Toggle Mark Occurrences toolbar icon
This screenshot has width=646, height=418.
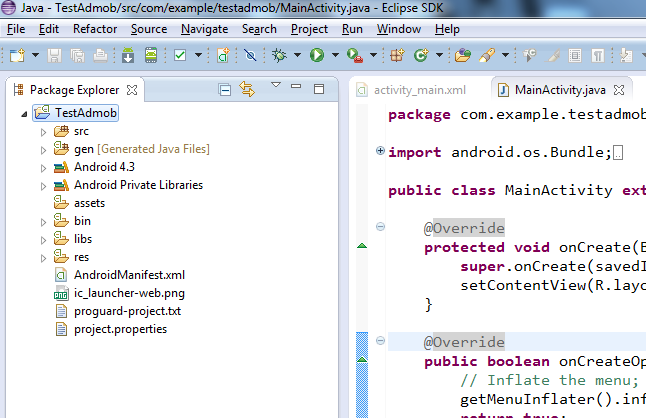tap(552, 55)
